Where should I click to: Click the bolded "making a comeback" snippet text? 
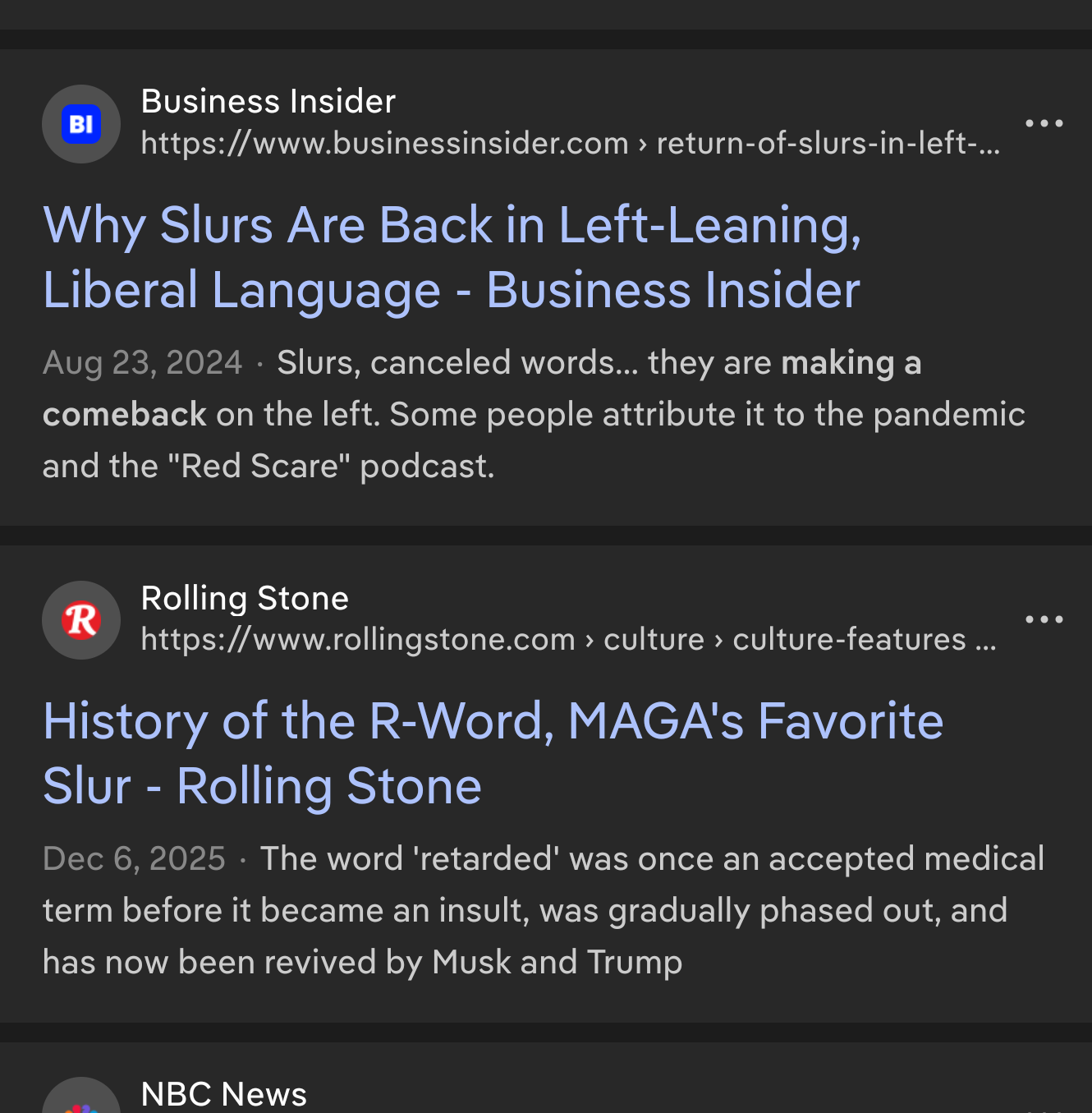click(x=851, y=363)
